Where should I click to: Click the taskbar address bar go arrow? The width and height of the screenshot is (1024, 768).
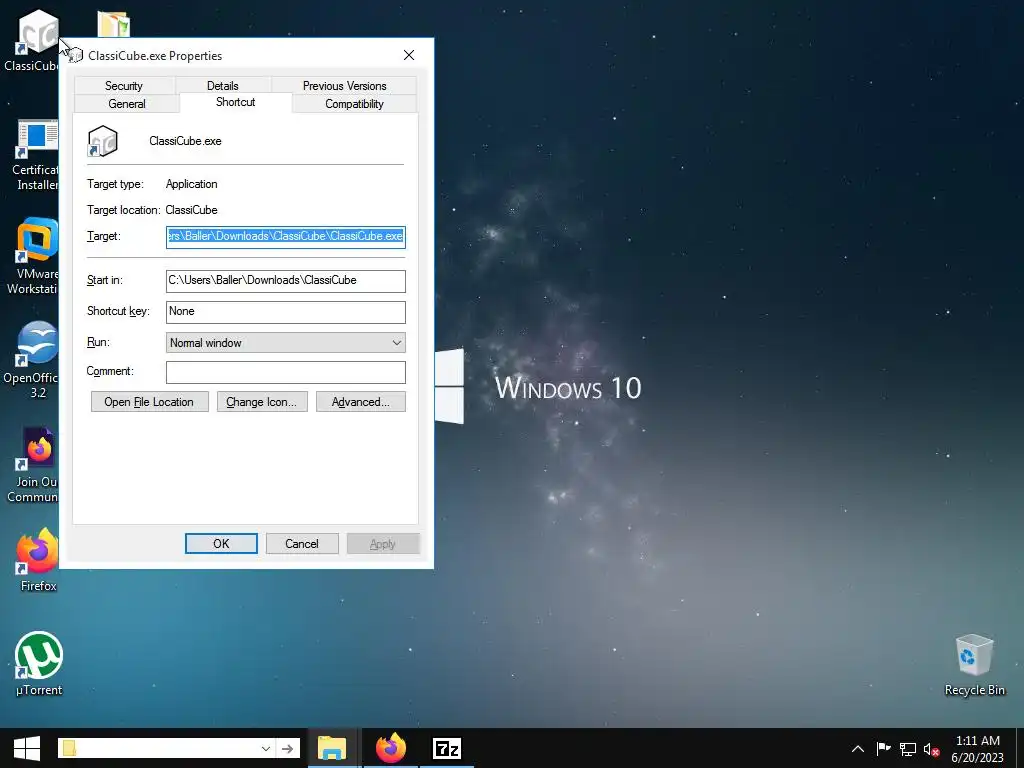coord(287,749)
